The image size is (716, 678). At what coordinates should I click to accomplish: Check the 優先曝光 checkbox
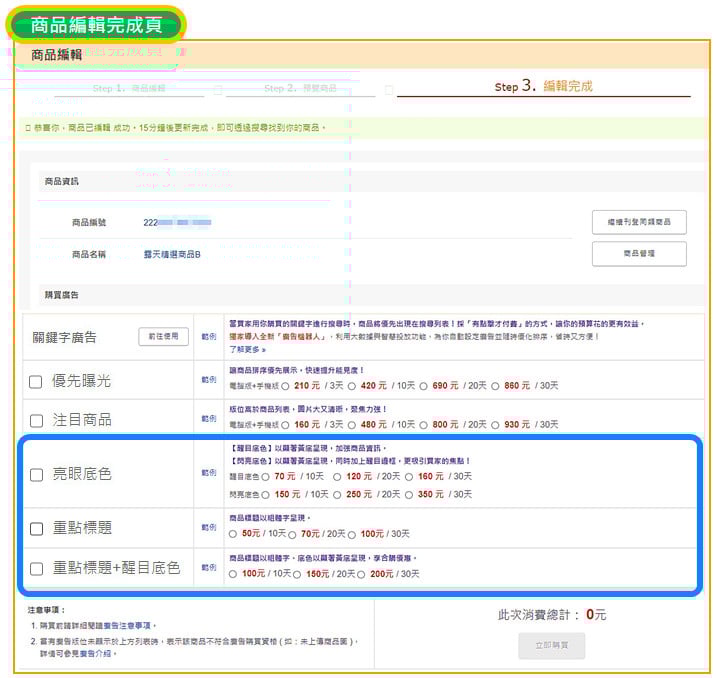click(x=36, y=382)
